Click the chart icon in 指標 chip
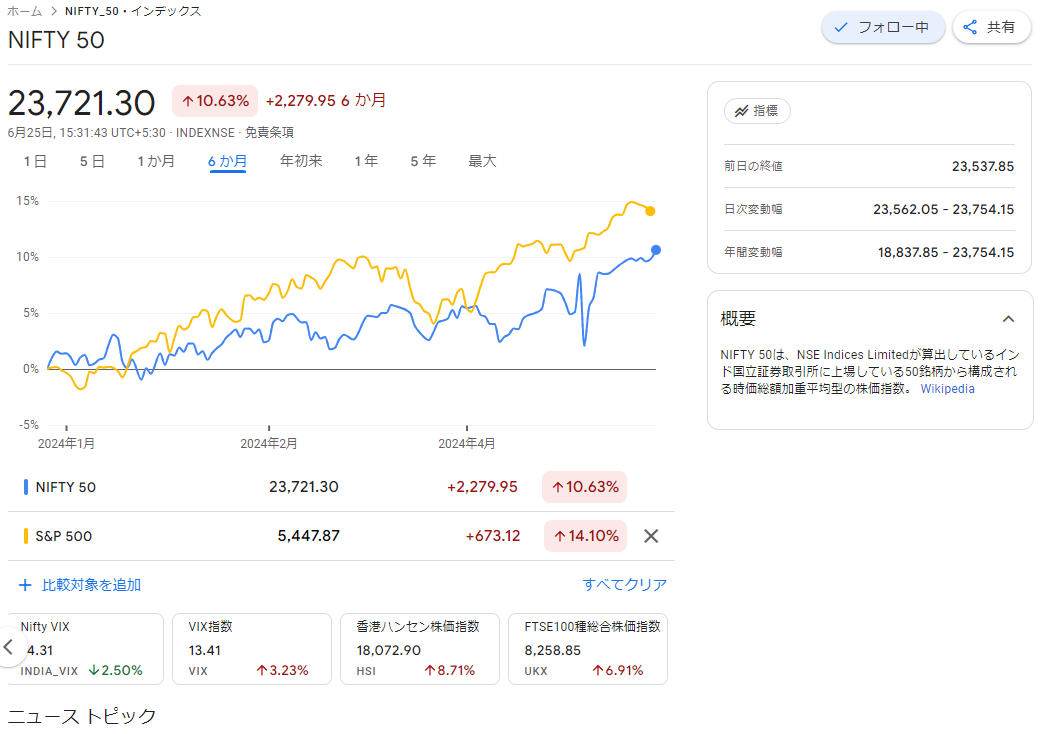 coord(741,111)
